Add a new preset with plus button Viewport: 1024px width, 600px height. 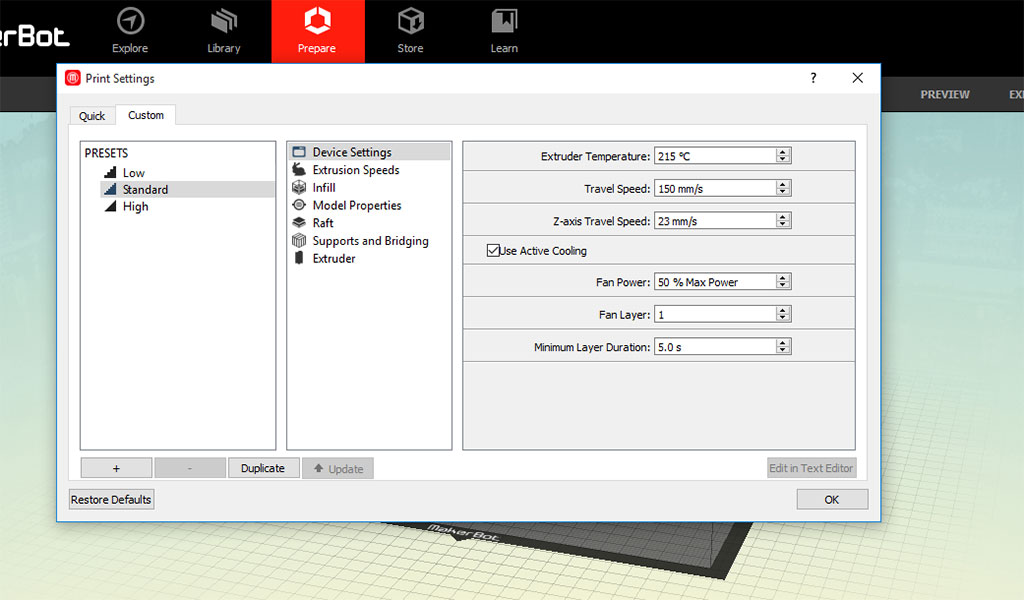pyautogui.click(x=116, y=468)
